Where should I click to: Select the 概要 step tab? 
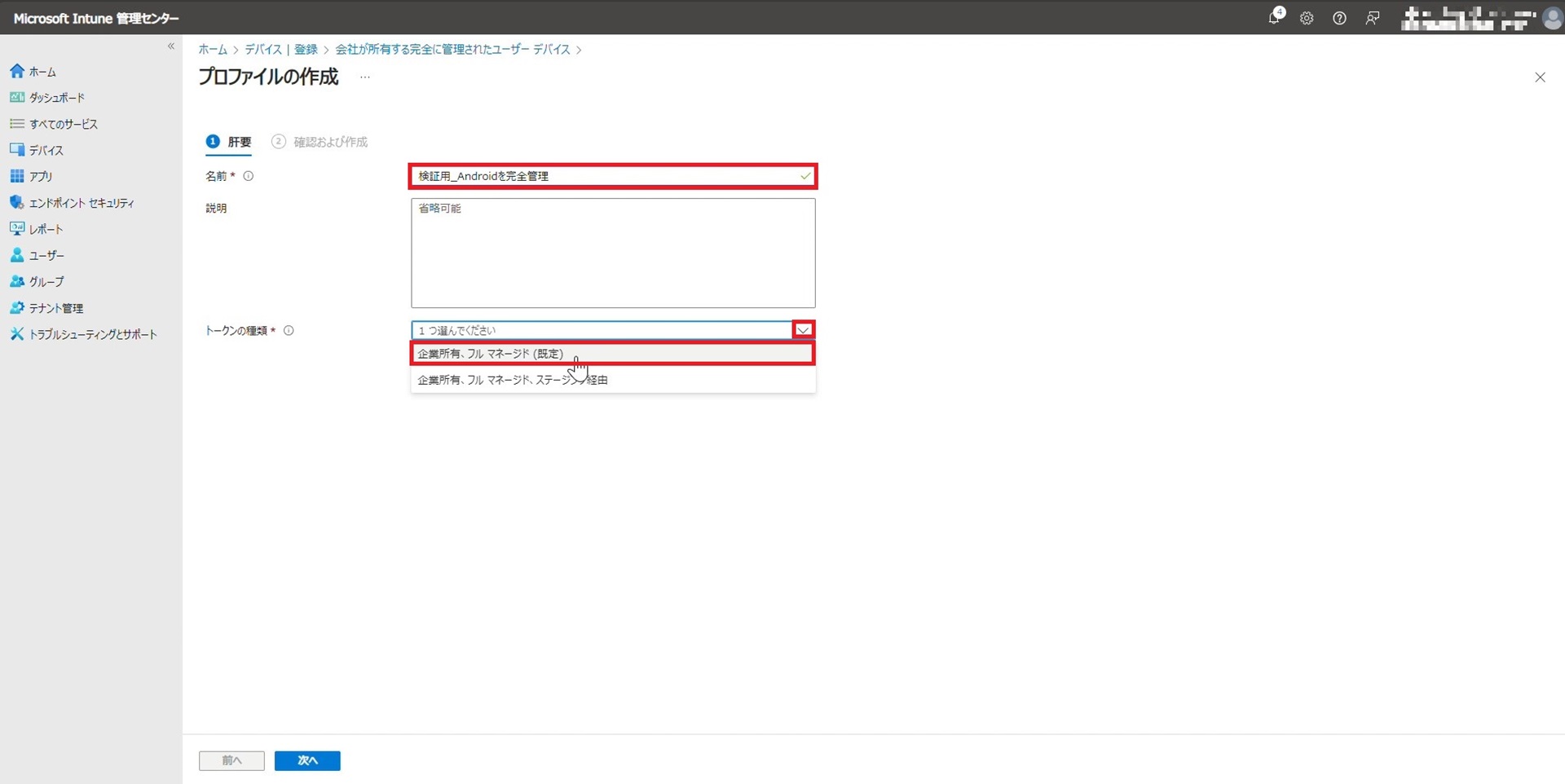[229, 142]
